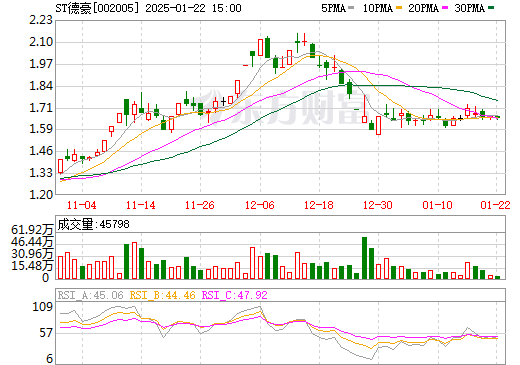The width and height of the screenshot is (520, 365).
Task: Click the 109 RSI axis label
Action: [x=42, y=307]
